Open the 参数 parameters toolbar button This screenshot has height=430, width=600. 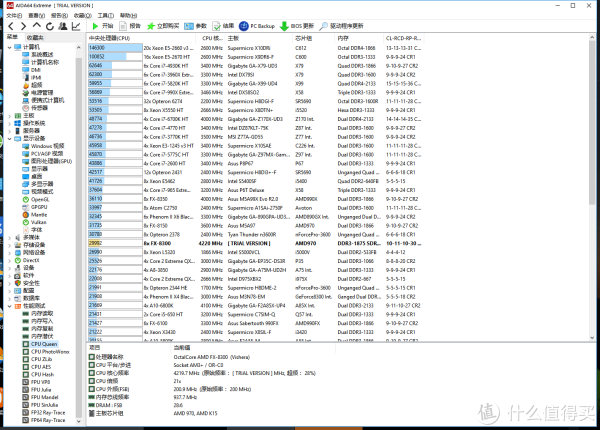click(196, 26)
